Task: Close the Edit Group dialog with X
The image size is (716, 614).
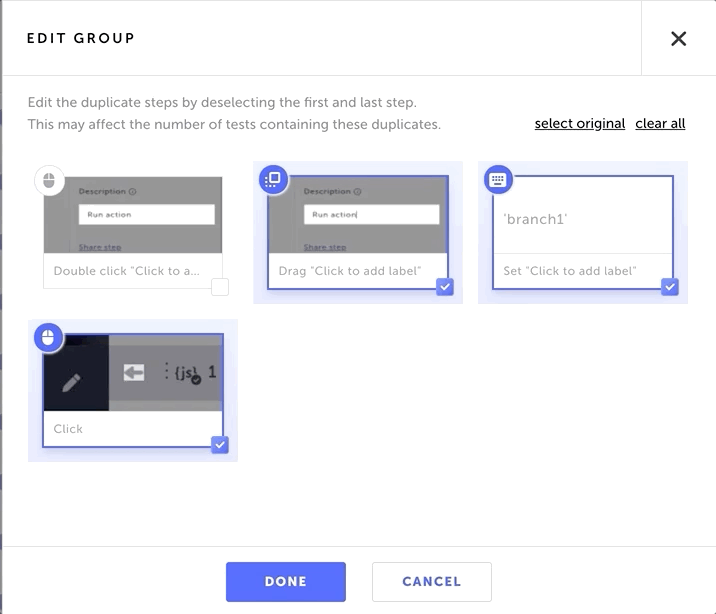Action: click(679, 38)
